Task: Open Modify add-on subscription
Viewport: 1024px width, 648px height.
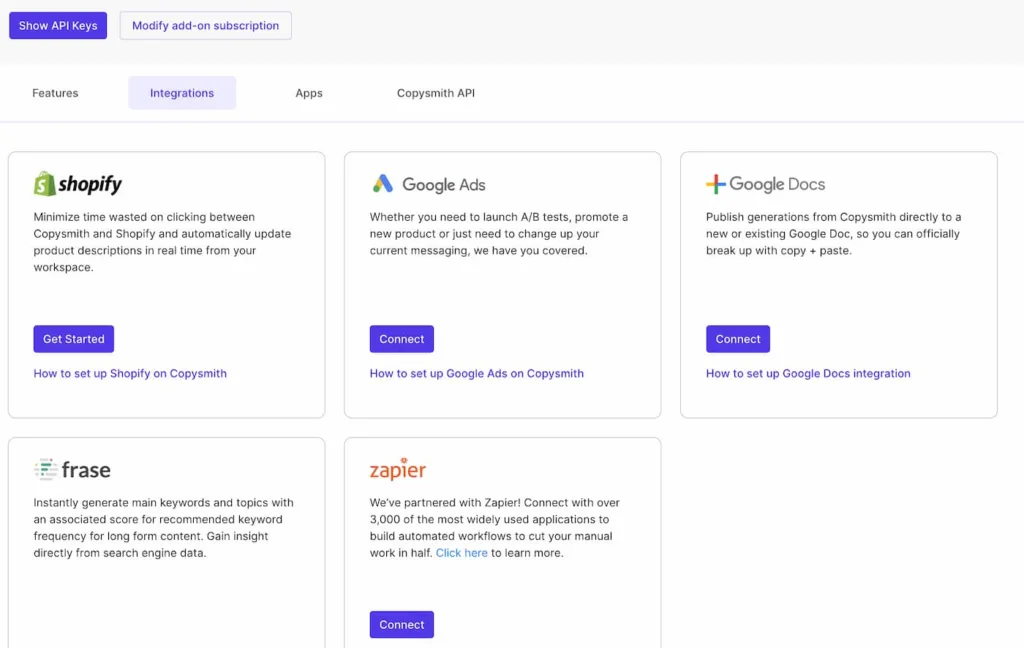Action: click(x=206, y=25)
